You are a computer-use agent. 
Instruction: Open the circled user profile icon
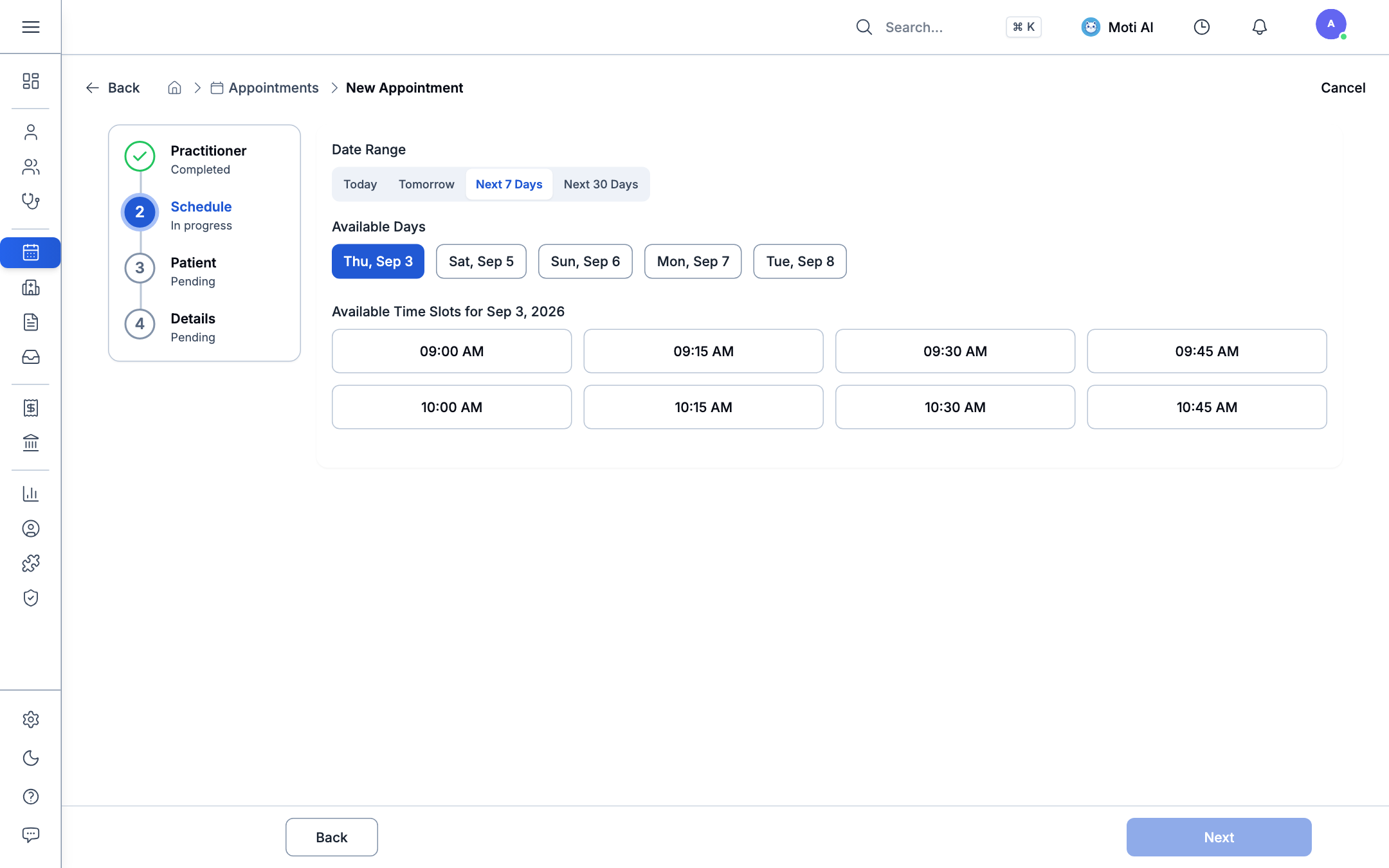click(30, 529)
